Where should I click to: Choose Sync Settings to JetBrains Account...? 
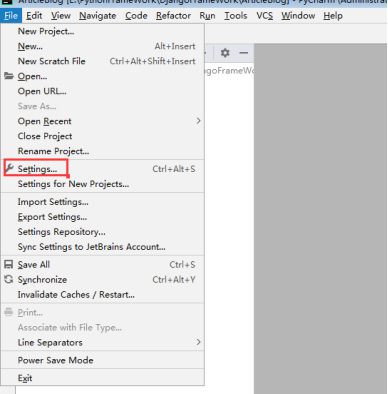point(103,247)
